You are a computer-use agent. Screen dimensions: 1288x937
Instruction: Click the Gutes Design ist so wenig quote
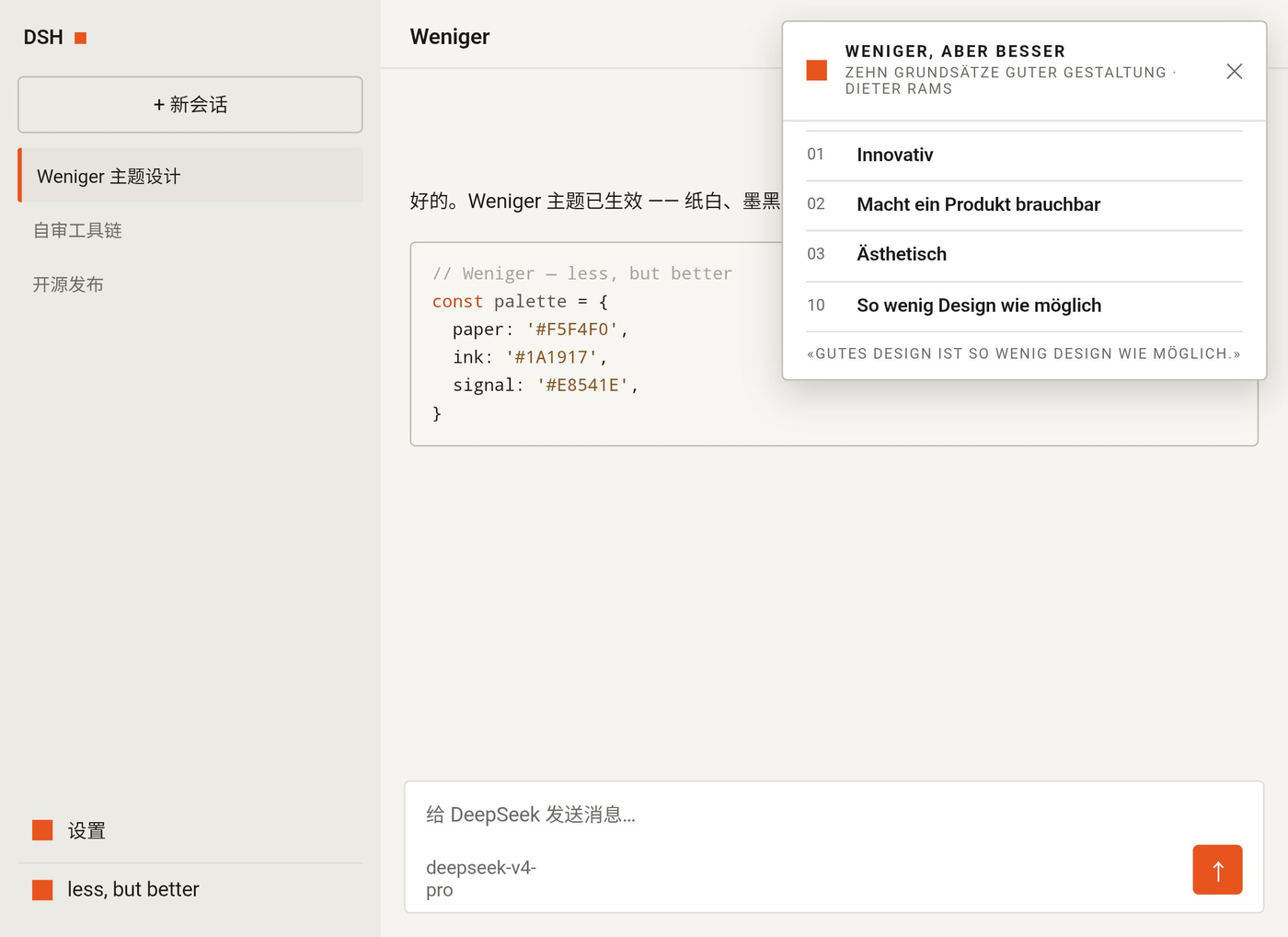tap(1024, 353)
